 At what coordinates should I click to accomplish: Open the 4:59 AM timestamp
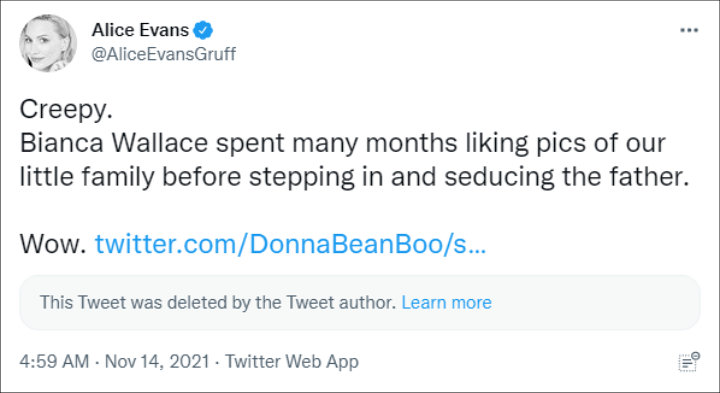(x=54, y=361)
